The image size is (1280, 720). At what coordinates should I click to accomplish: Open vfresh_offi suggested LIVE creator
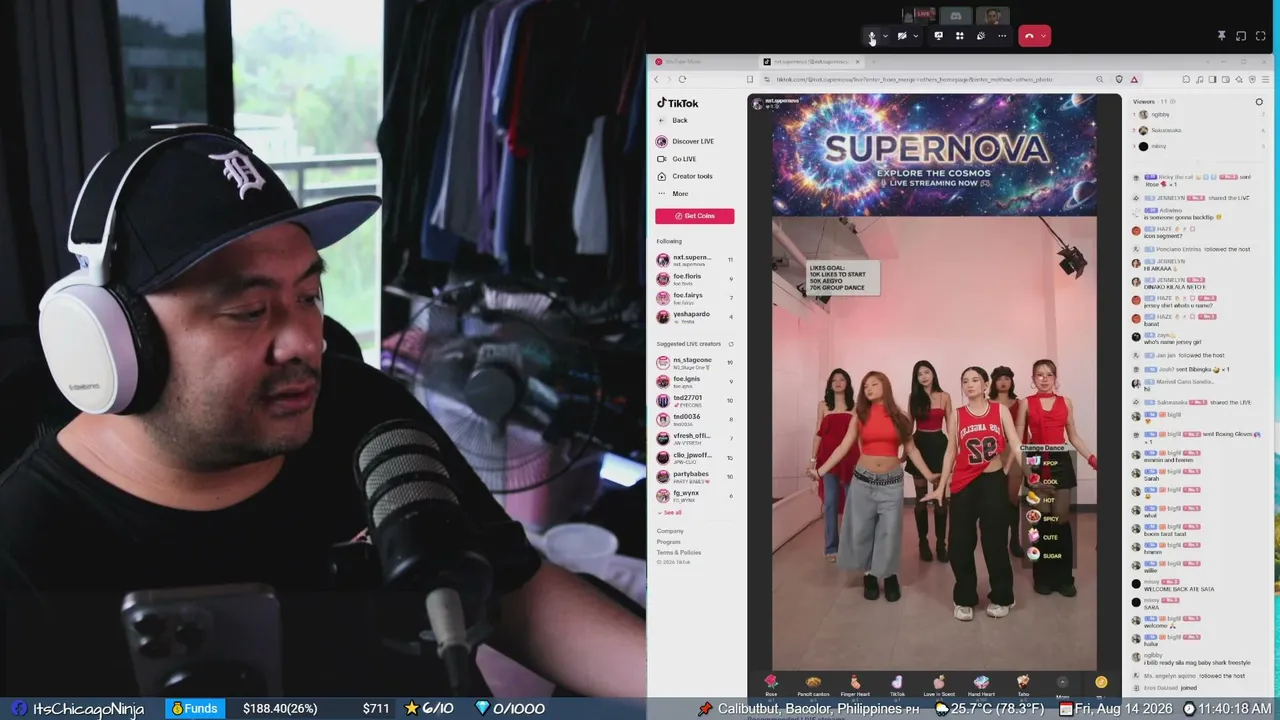[695, 438]
